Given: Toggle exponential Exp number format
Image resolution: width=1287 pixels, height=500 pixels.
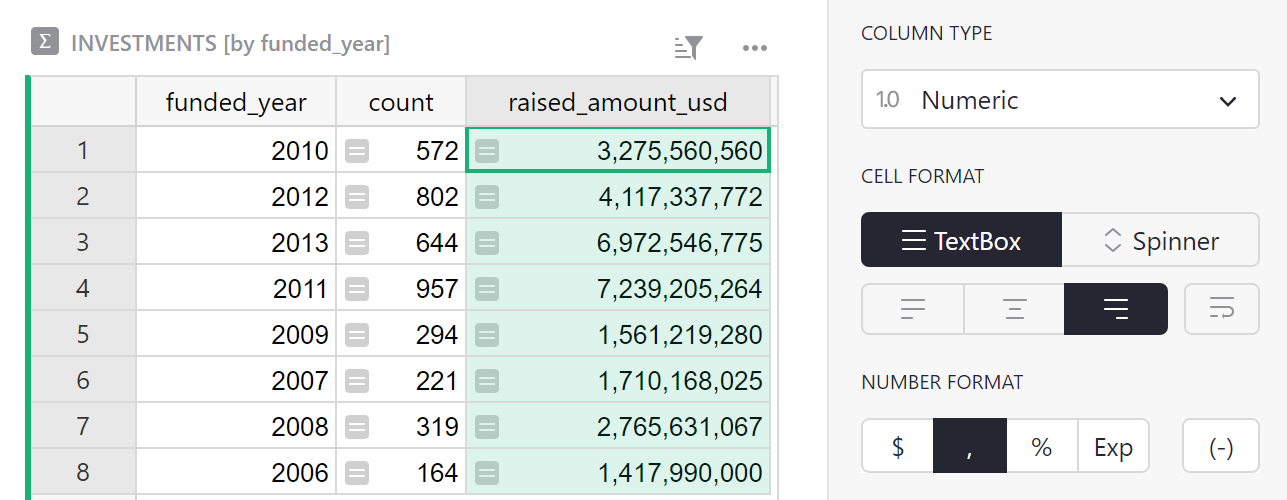Looking at the screenshot, I should [1113, 446].
